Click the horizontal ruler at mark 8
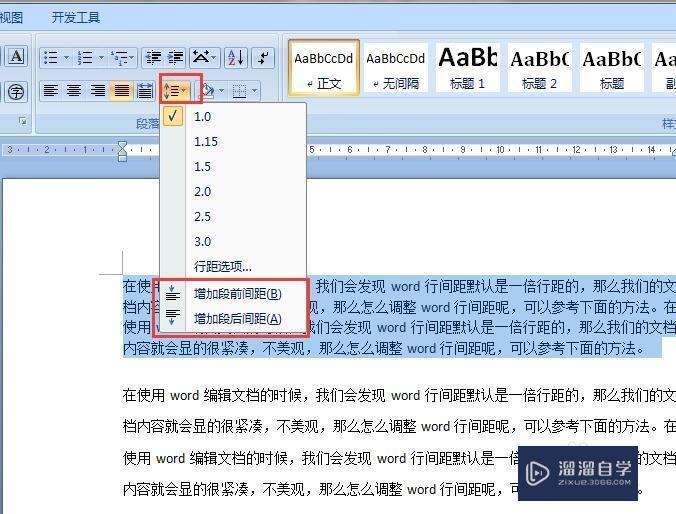The height and width of the screenshot is (514, 676). click(425, 150)
